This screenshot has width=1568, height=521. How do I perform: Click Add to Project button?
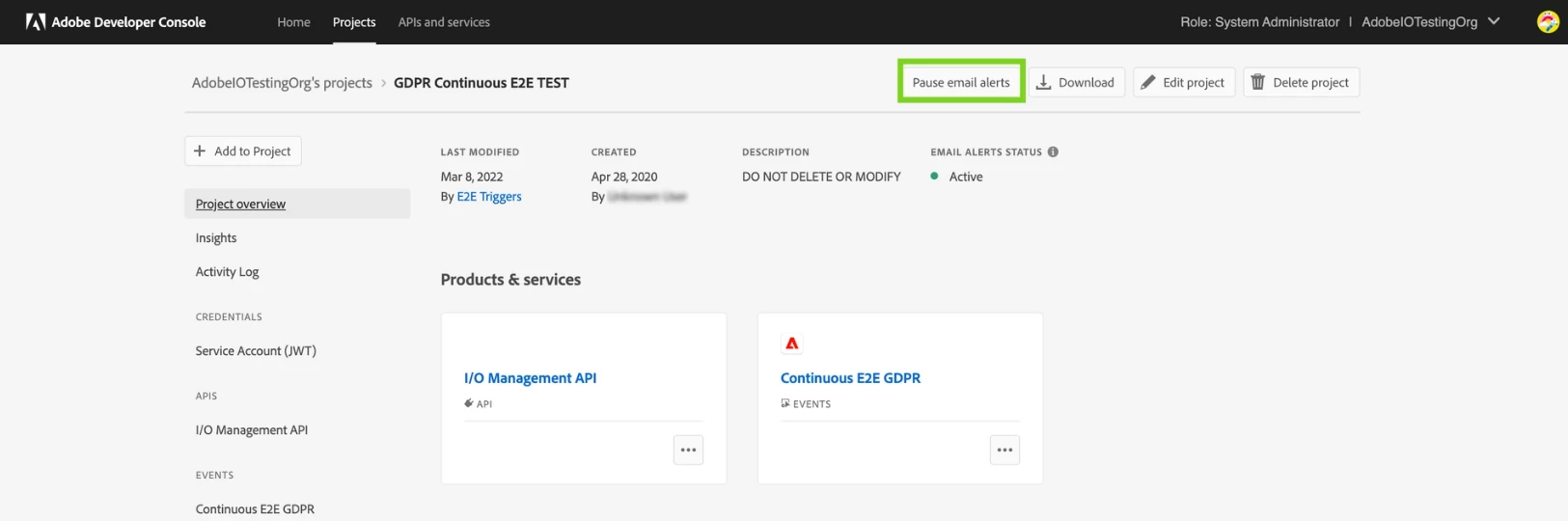243,151
